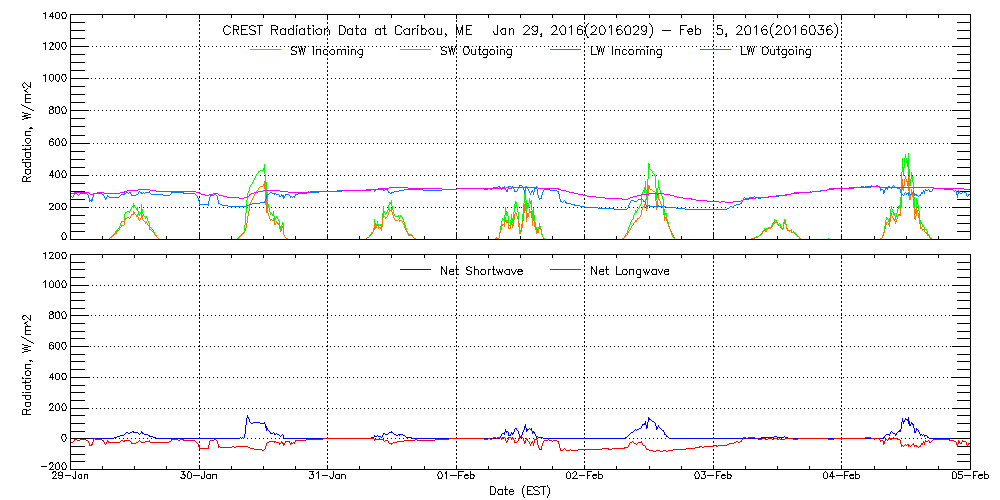Select the 04-Feb date on the x-axis
The image size is (1000, 500).
pyautogui.click(x=842, y=477)
